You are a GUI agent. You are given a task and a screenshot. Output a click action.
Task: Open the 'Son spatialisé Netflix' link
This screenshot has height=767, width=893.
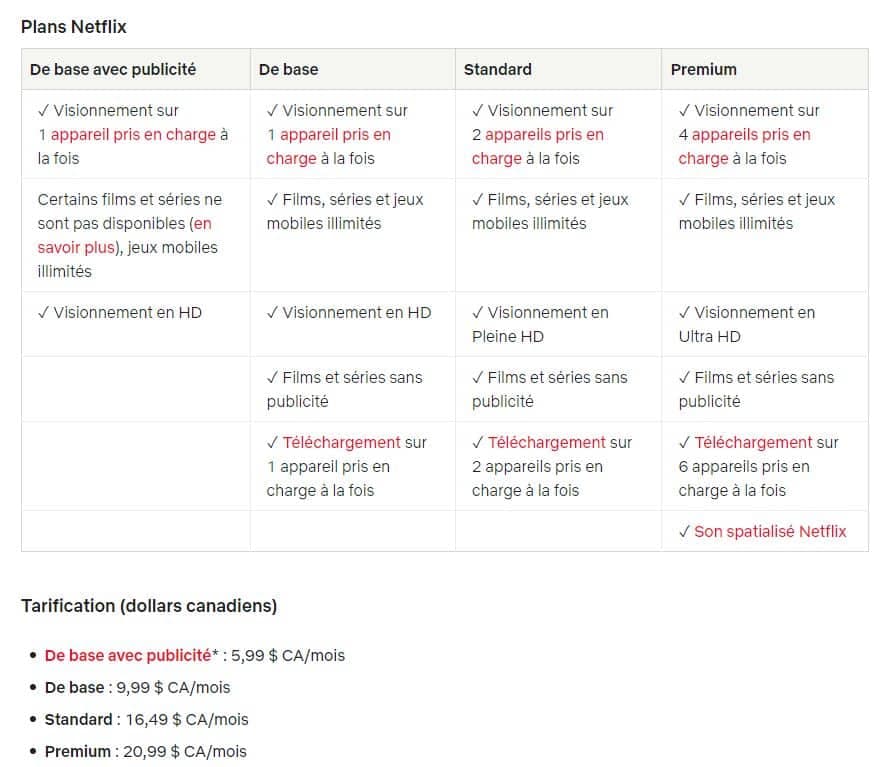pos(770,532)
